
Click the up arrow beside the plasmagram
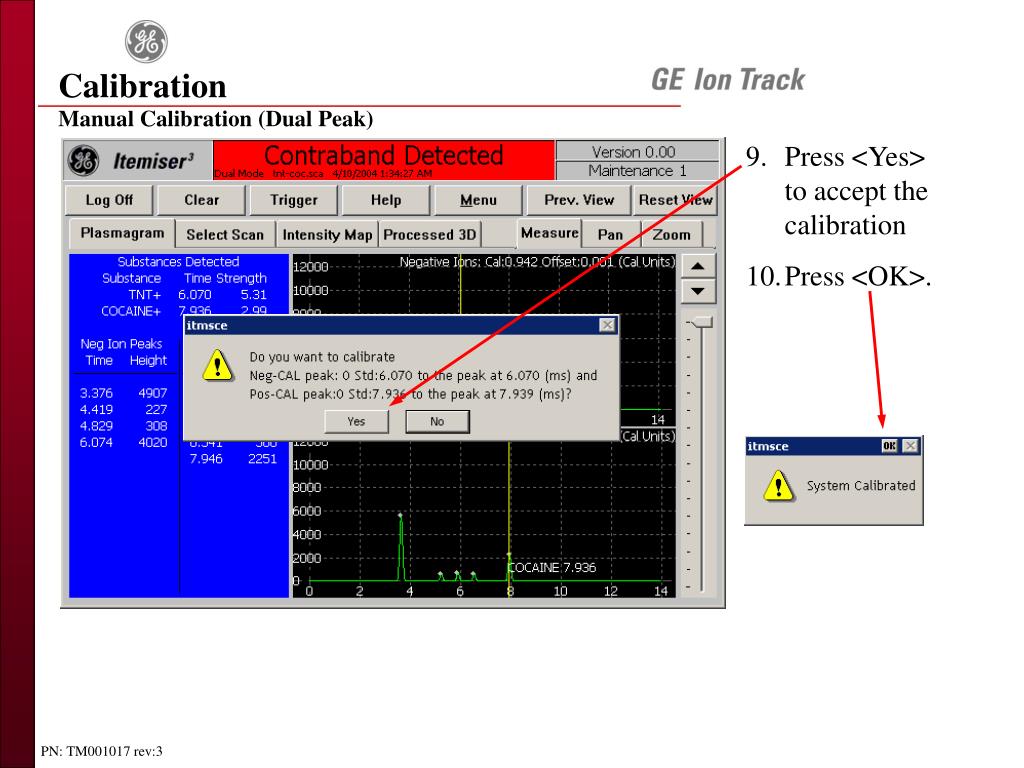[x=698, y=266]
